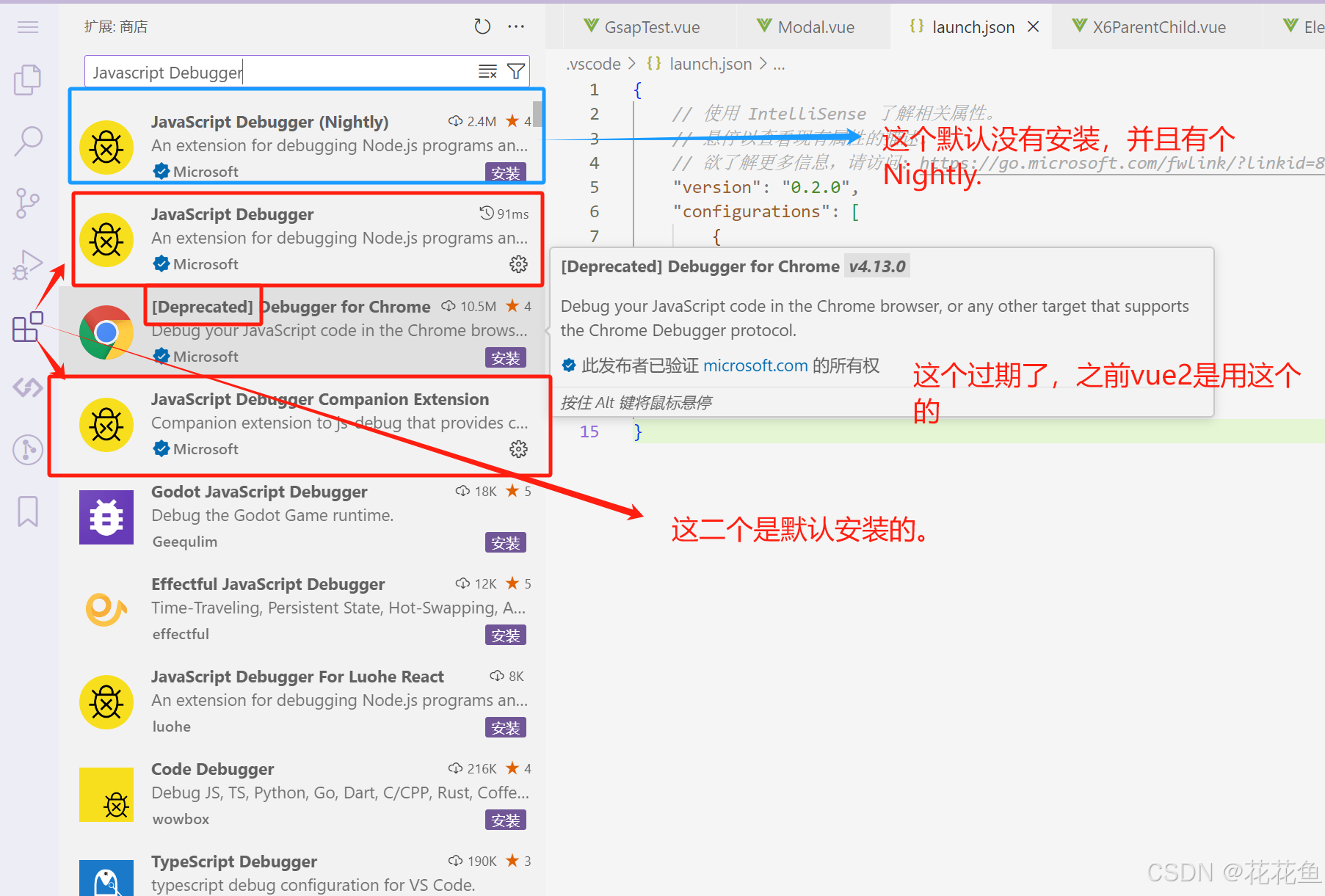Screen dimensions: 1325x896
Task: Close the launch.json tab
Action: pos(1033,27)
